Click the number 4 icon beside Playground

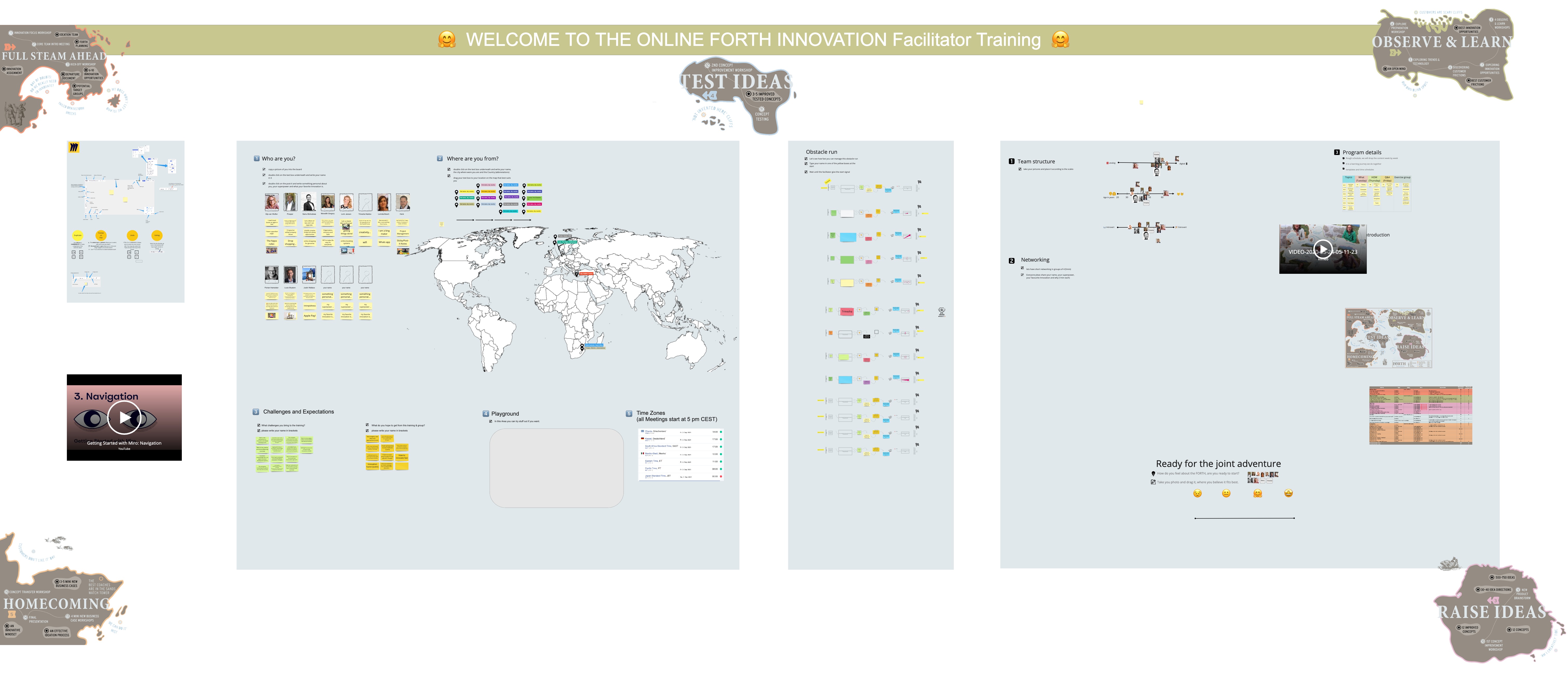pyautogui.click(x=485, y=414)
